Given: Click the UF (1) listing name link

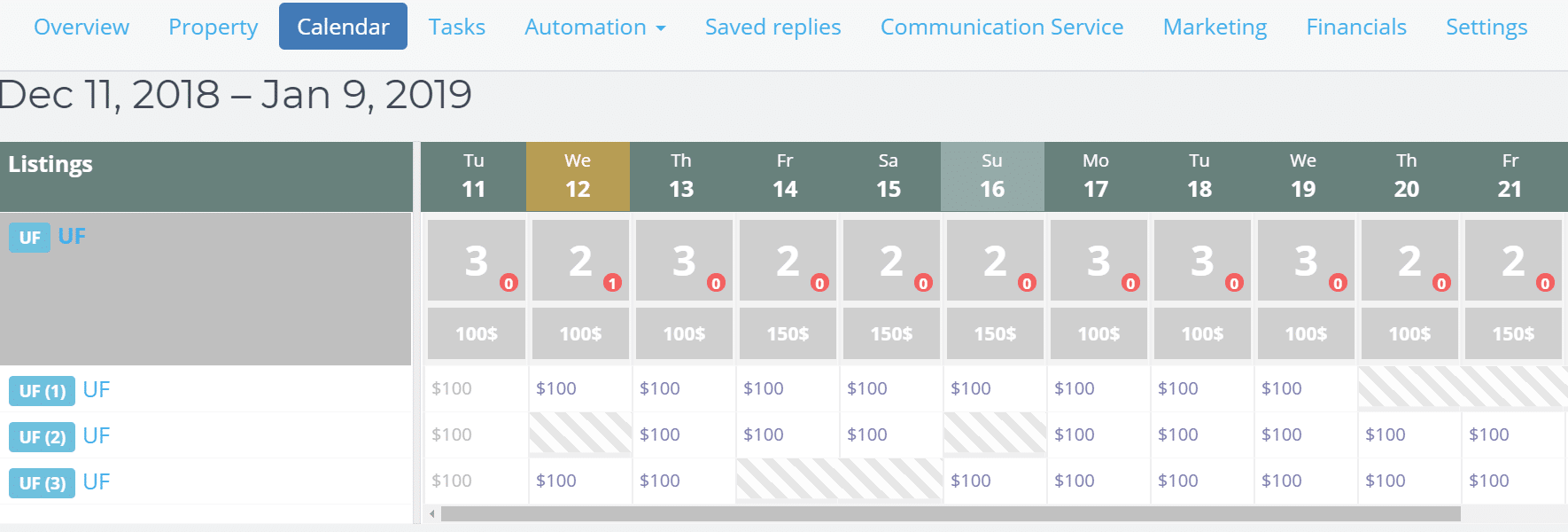Looking at the screenshot, I should [x=97, y=390].
